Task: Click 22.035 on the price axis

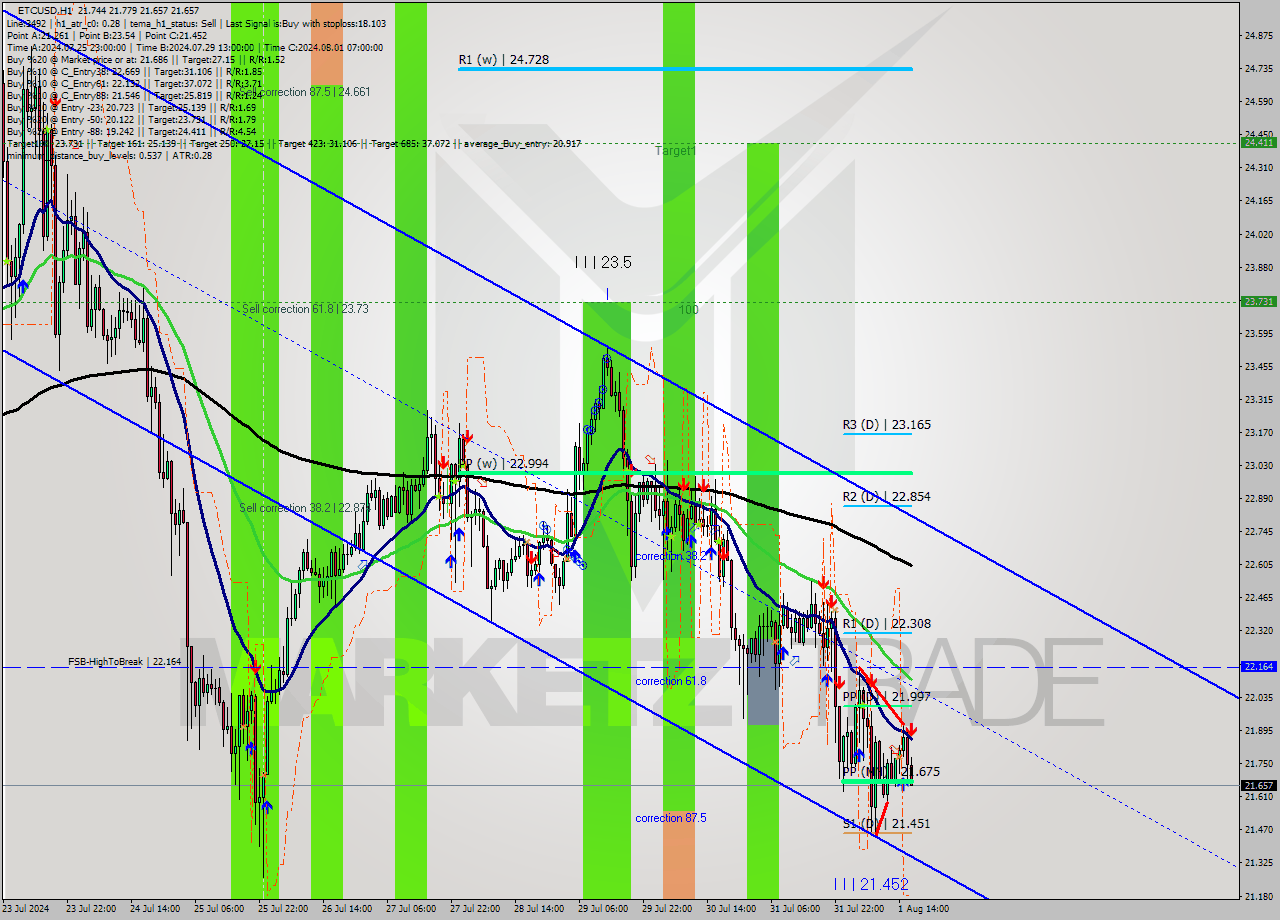Action: [x=1257, y=697]
